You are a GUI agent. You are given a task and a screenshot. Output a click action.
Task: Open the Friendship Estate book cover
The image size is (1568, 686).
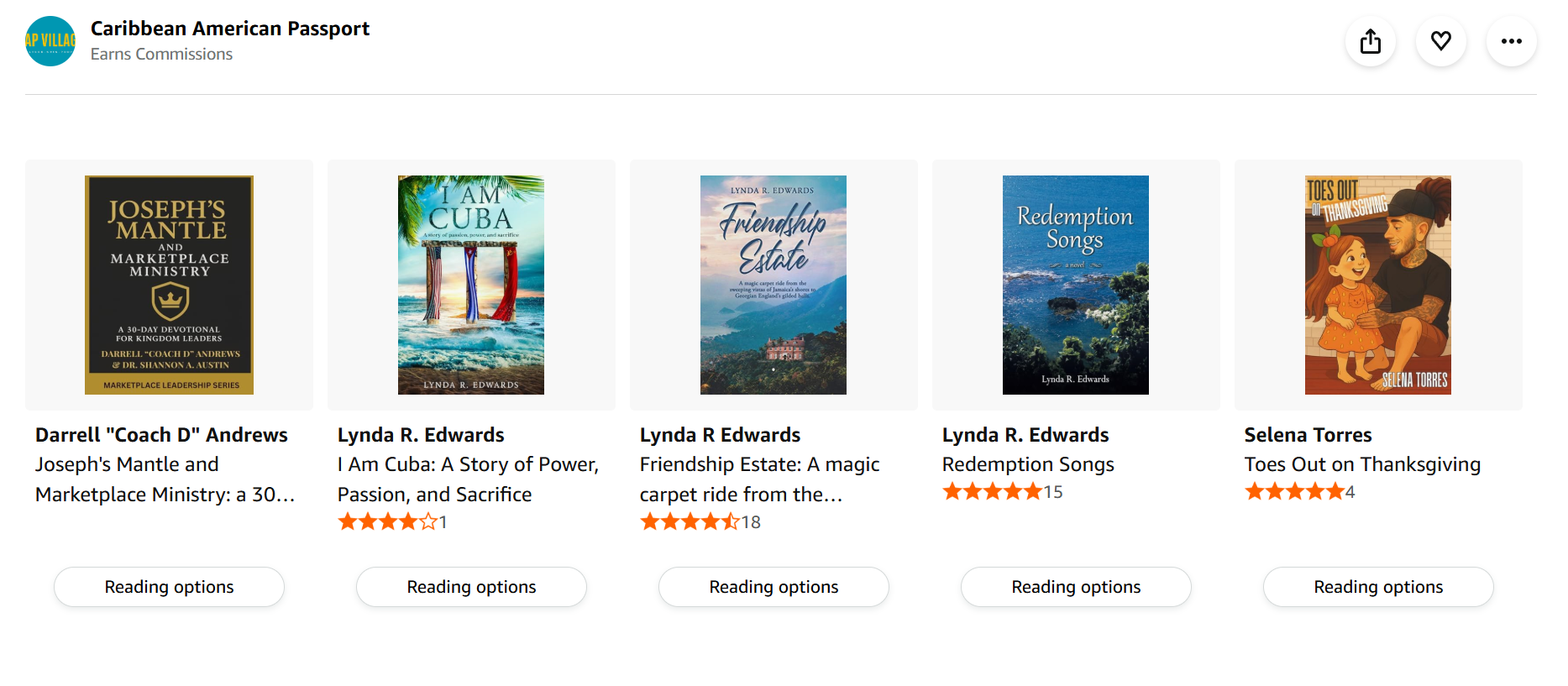tap(774, 285)
